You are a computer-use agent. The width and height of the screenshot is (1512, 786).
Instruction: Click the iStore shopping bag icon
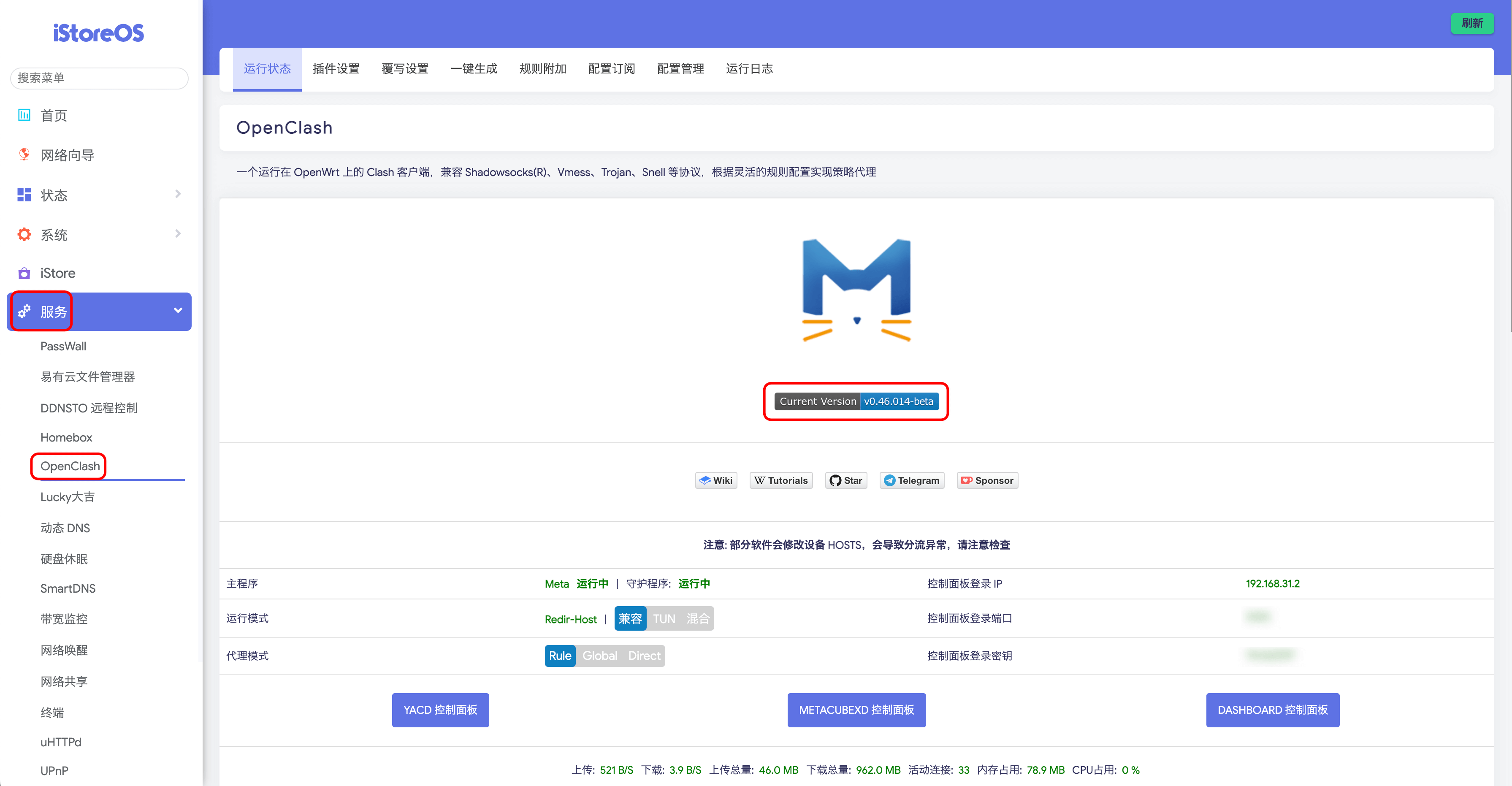(x=24, y=273)
